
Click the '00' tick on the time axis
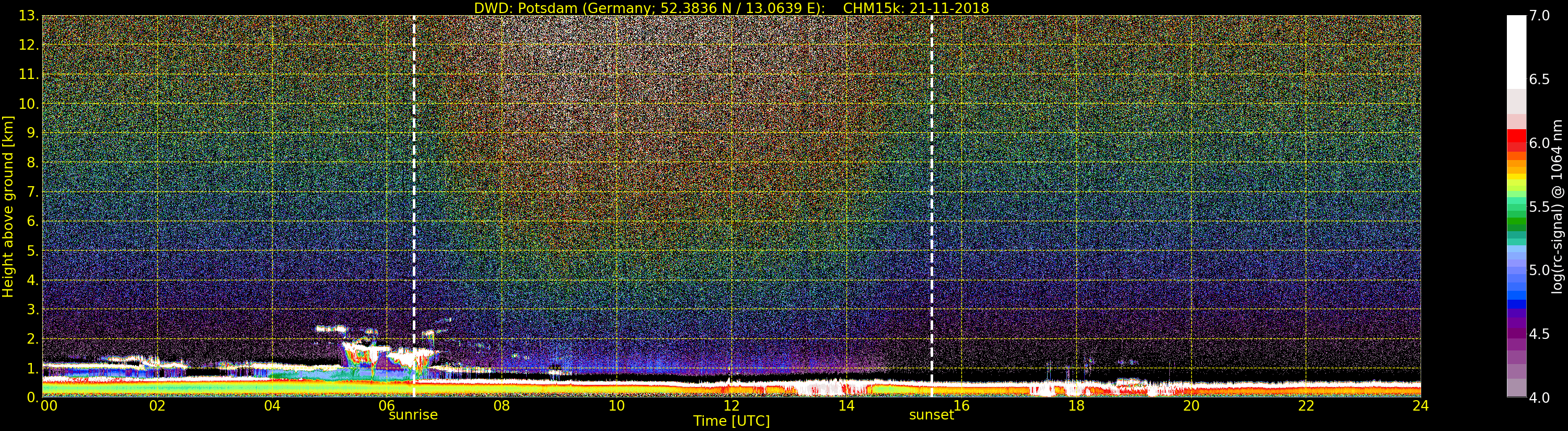pyautogui.click(x=49, y=405)
